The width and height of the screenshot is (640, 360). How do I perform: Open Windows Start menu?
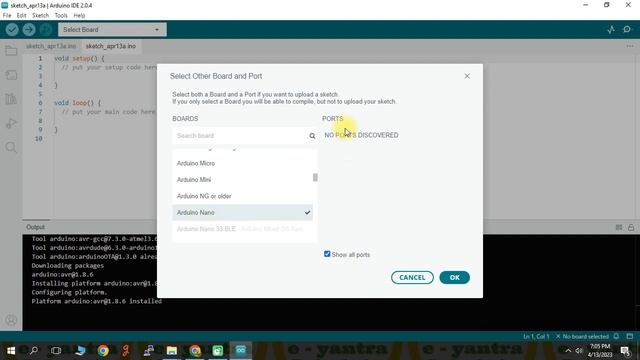pos(11,351)
